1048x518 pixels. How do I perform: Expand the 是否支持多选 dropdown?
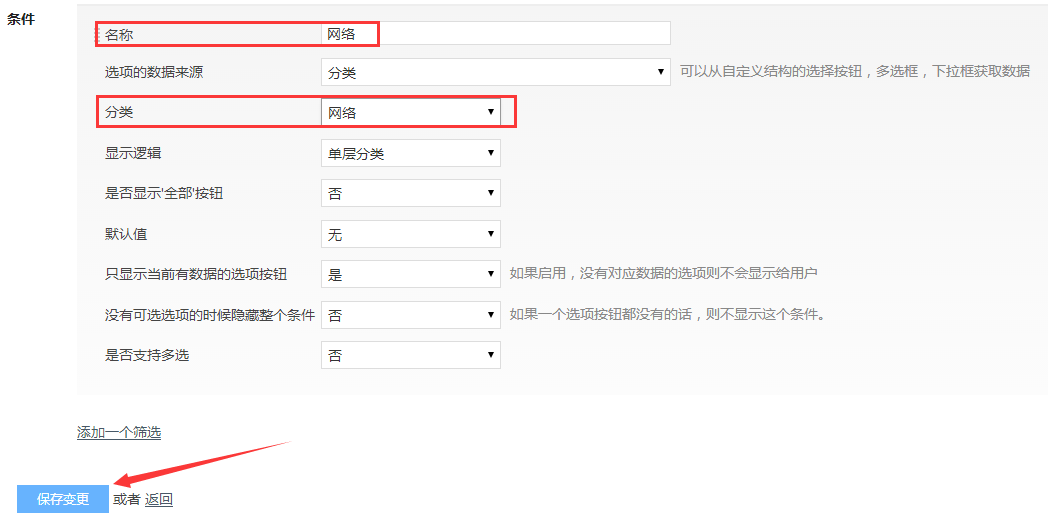pyautogui.click(x=410, y=355)
